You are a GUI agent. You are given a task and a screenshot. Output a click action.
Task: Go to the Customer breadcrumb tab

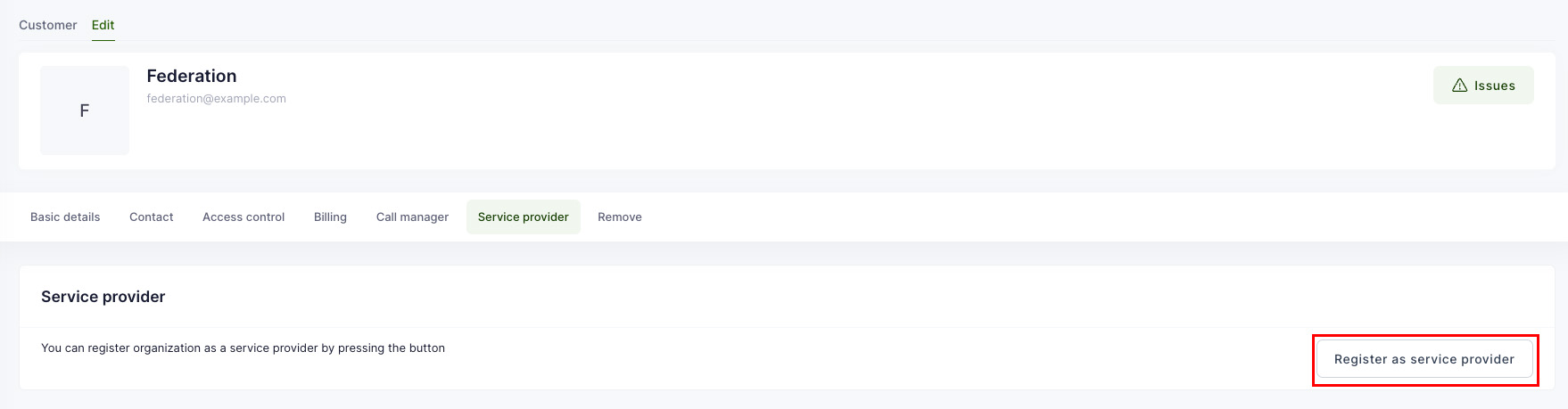[x=48, y=25]
